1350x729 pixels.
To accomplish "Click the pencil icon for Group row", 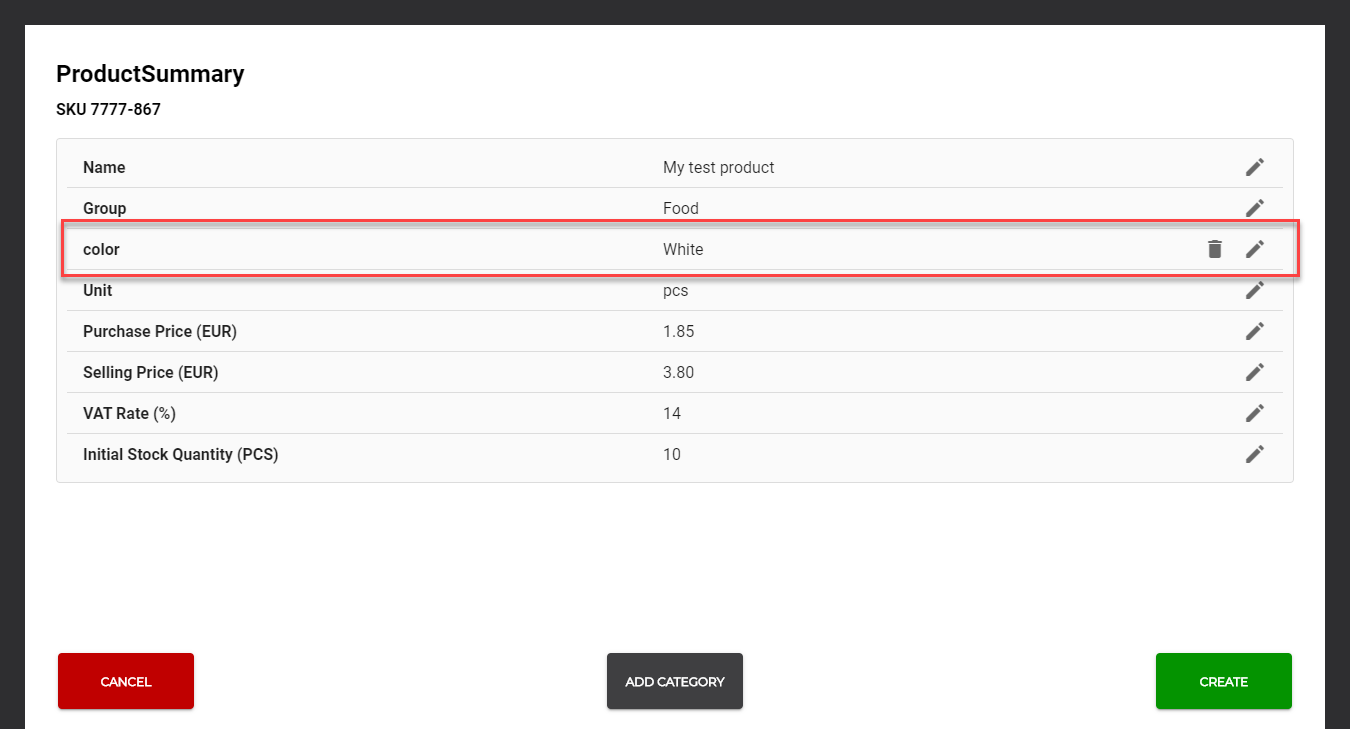I will (1254, 208).
